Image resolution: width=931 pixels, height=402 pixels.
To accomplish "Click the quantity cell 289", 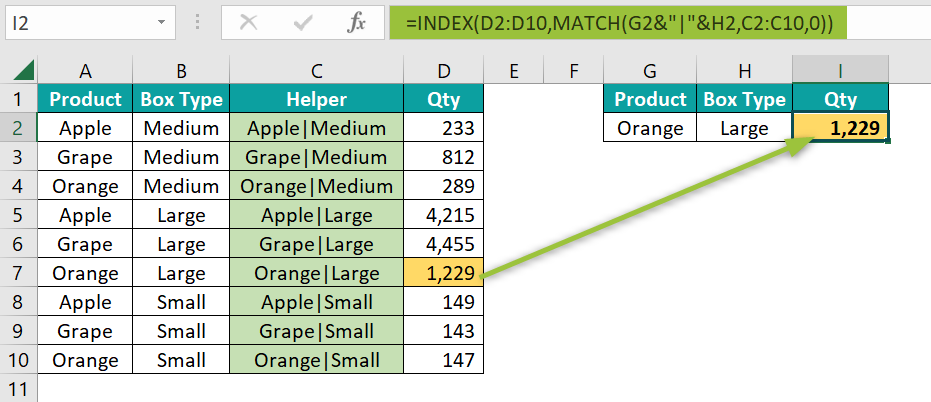I will click(444, 185).
